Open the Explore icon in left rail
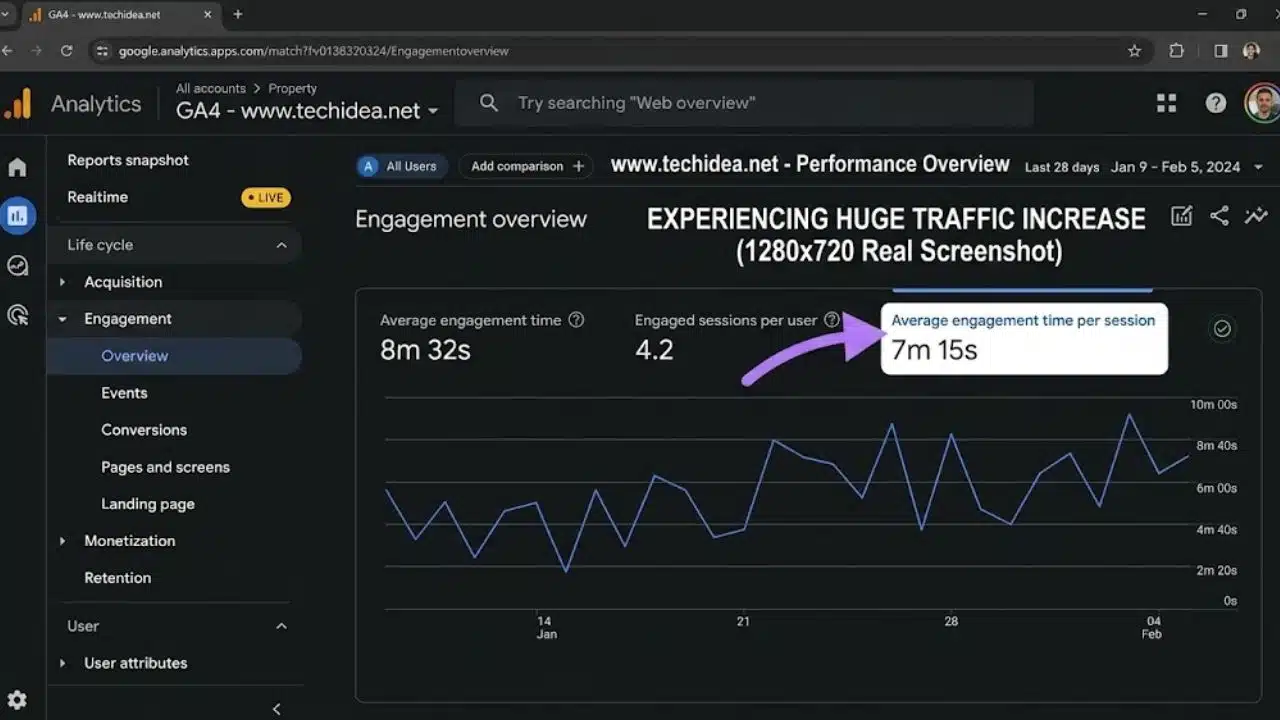The image size is (1280, 720). [x=17, y=265]
